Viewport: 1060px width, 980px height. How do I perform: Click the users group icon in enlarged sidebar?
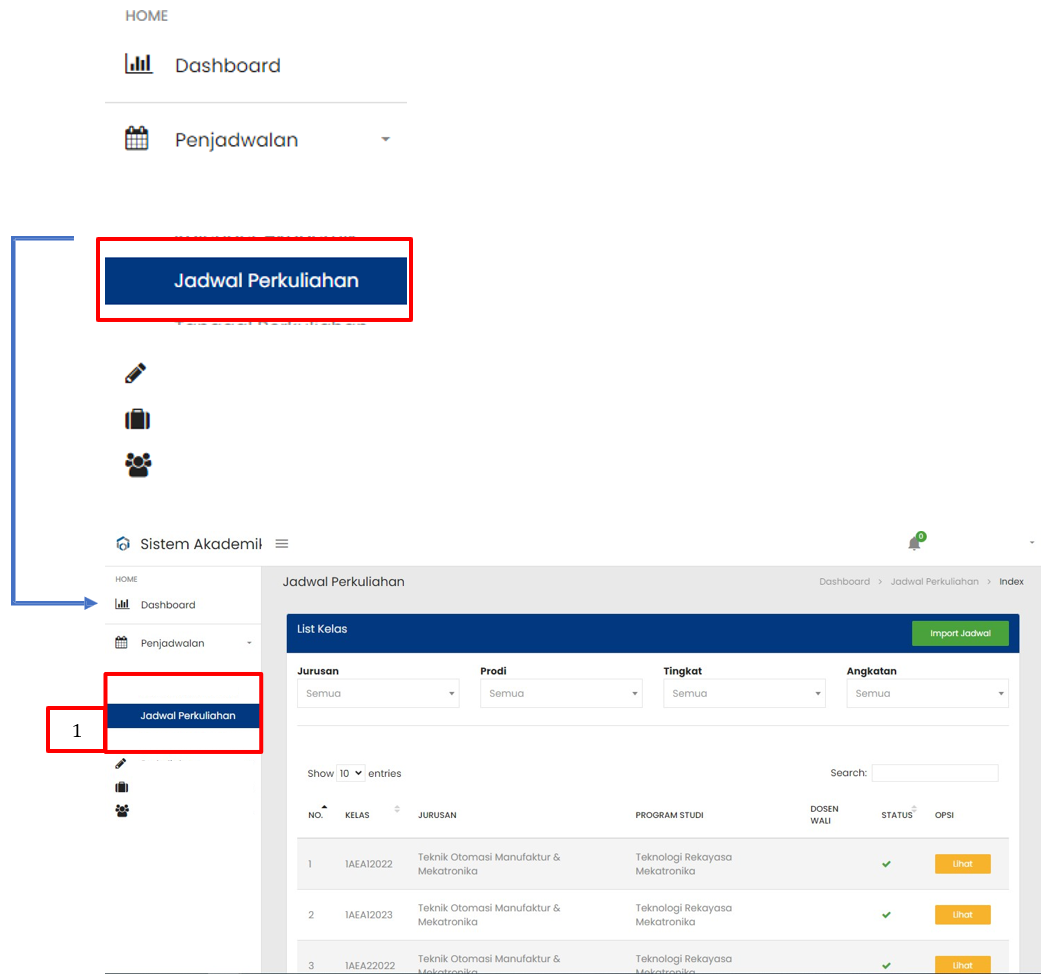coord(138,465)
